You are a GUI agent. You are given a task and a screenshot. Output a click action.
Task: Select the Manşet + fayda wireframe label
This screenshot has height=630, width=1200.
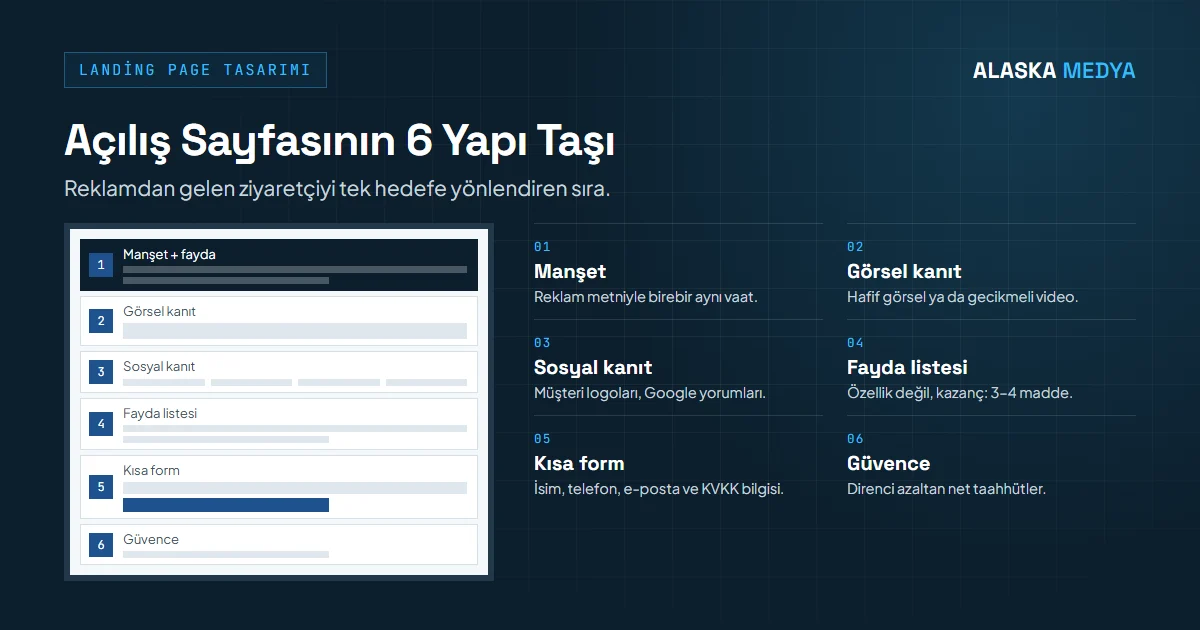pyautogui.click(x=169, y=255)
